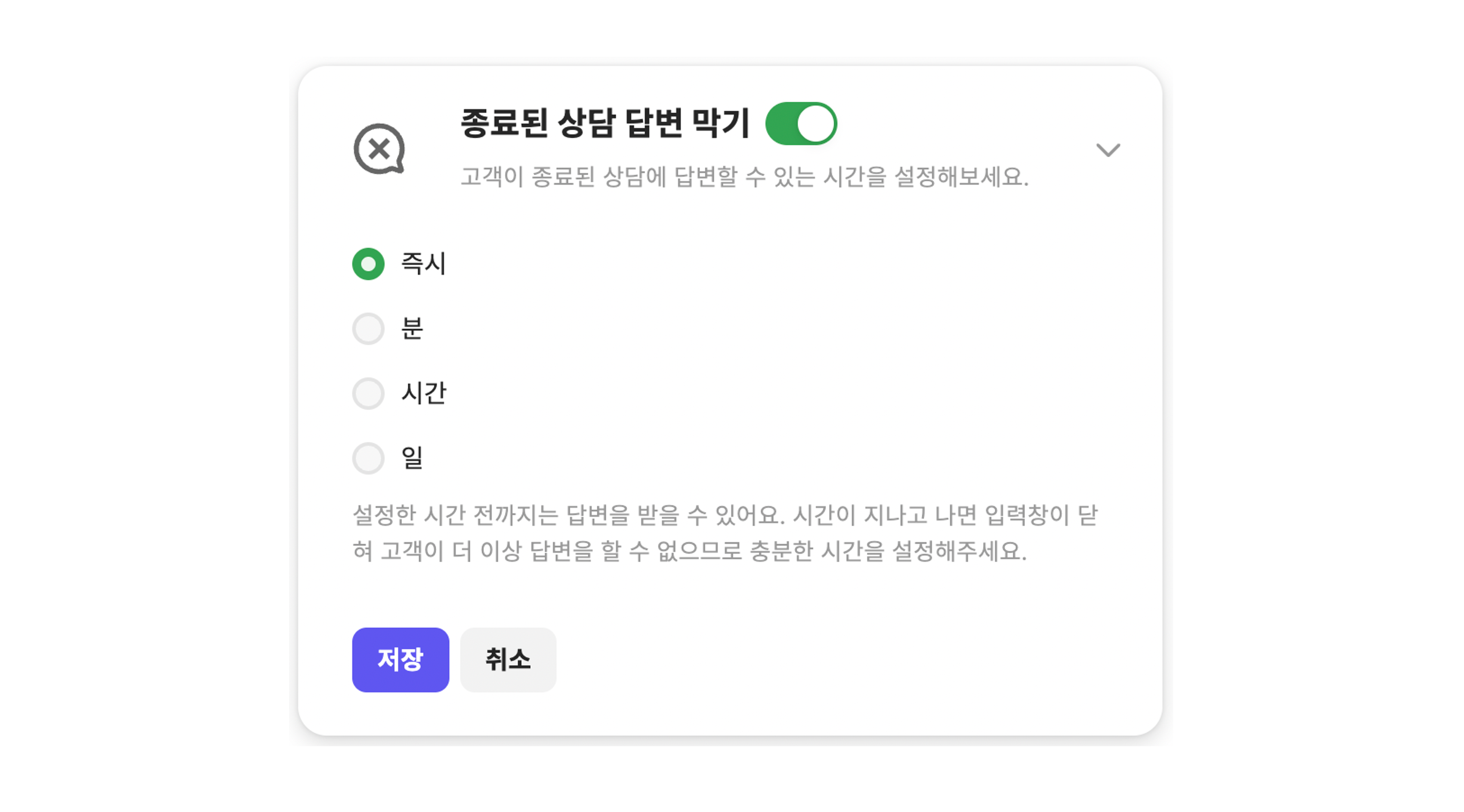Click the help text line starting 혀 고객이
Image resolution: width=1464 pixels, height=812 pixels.
690,551
